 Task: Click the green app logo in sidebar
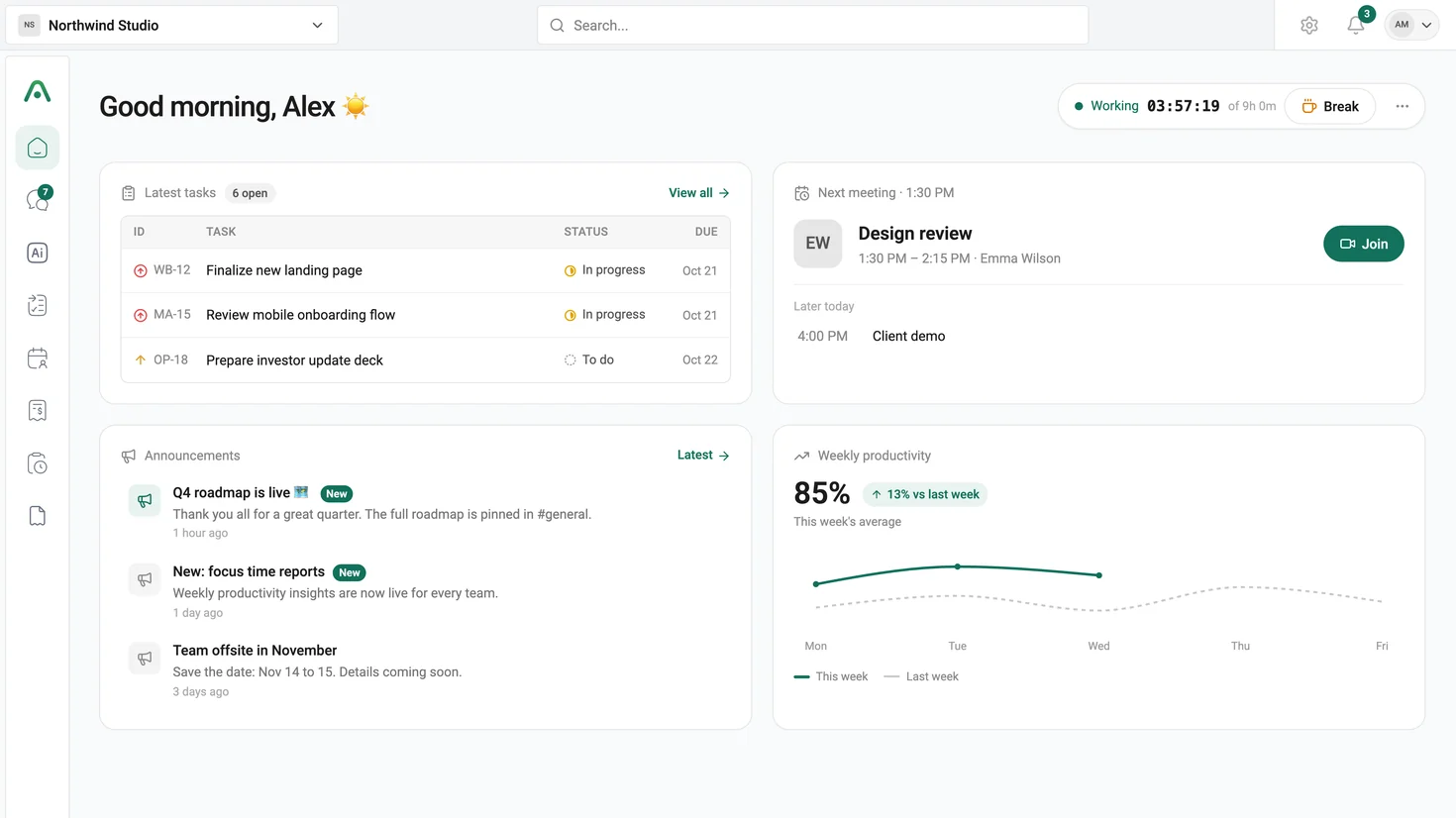38,92
